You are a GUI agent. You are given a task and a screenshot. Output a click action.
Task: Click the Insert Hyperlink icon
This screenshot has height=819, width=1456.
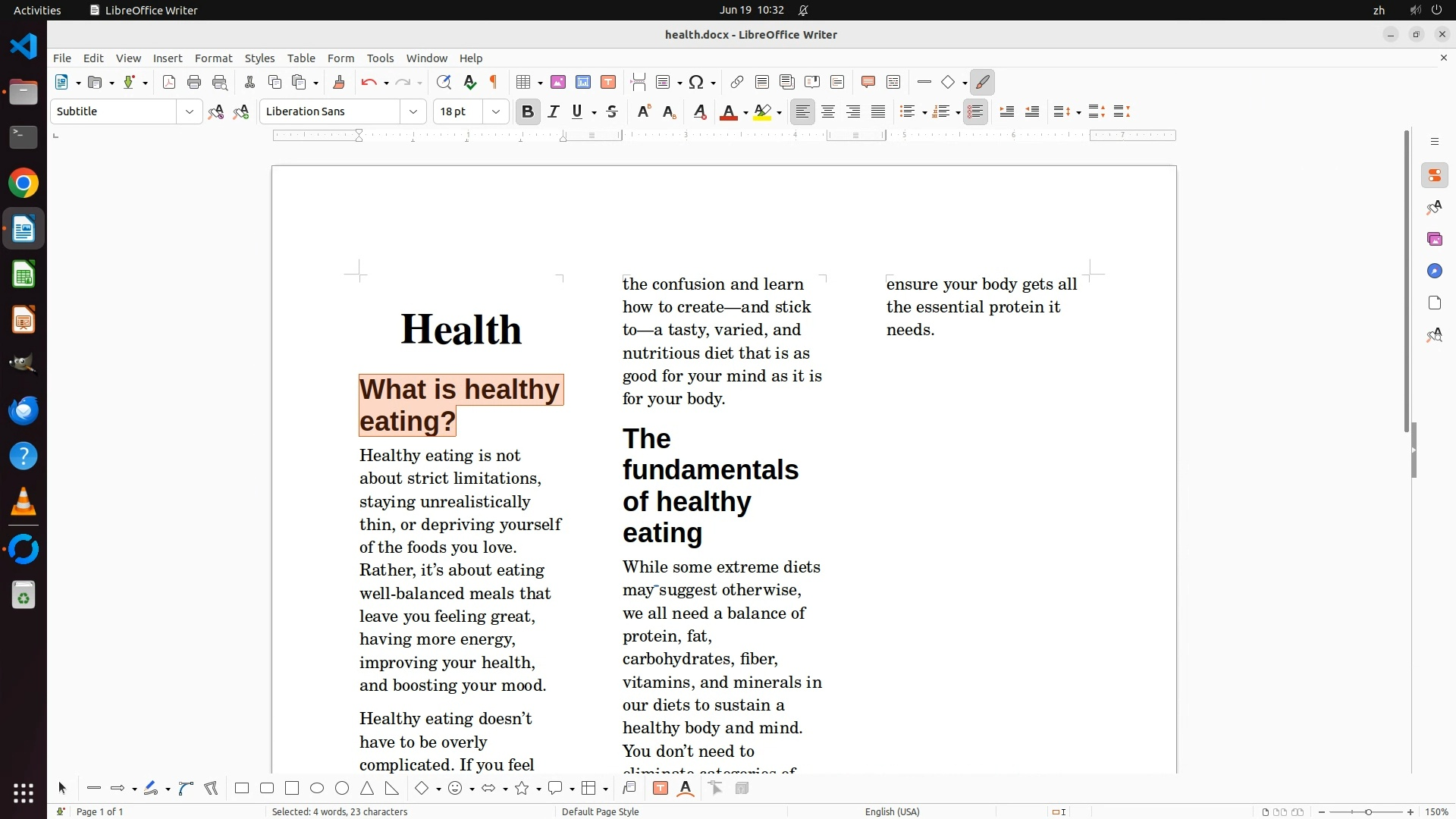736,83
